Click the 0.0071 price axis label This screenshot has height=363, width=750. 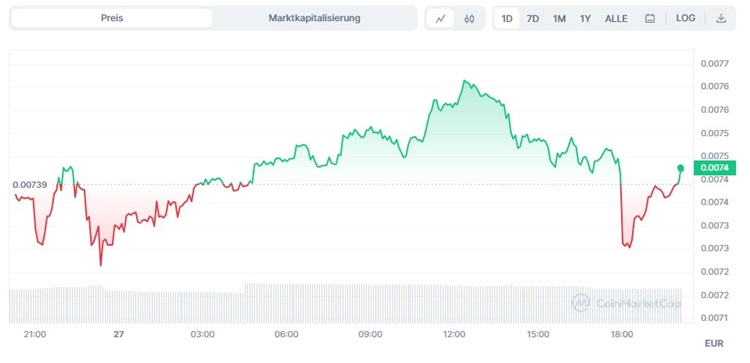714,318
